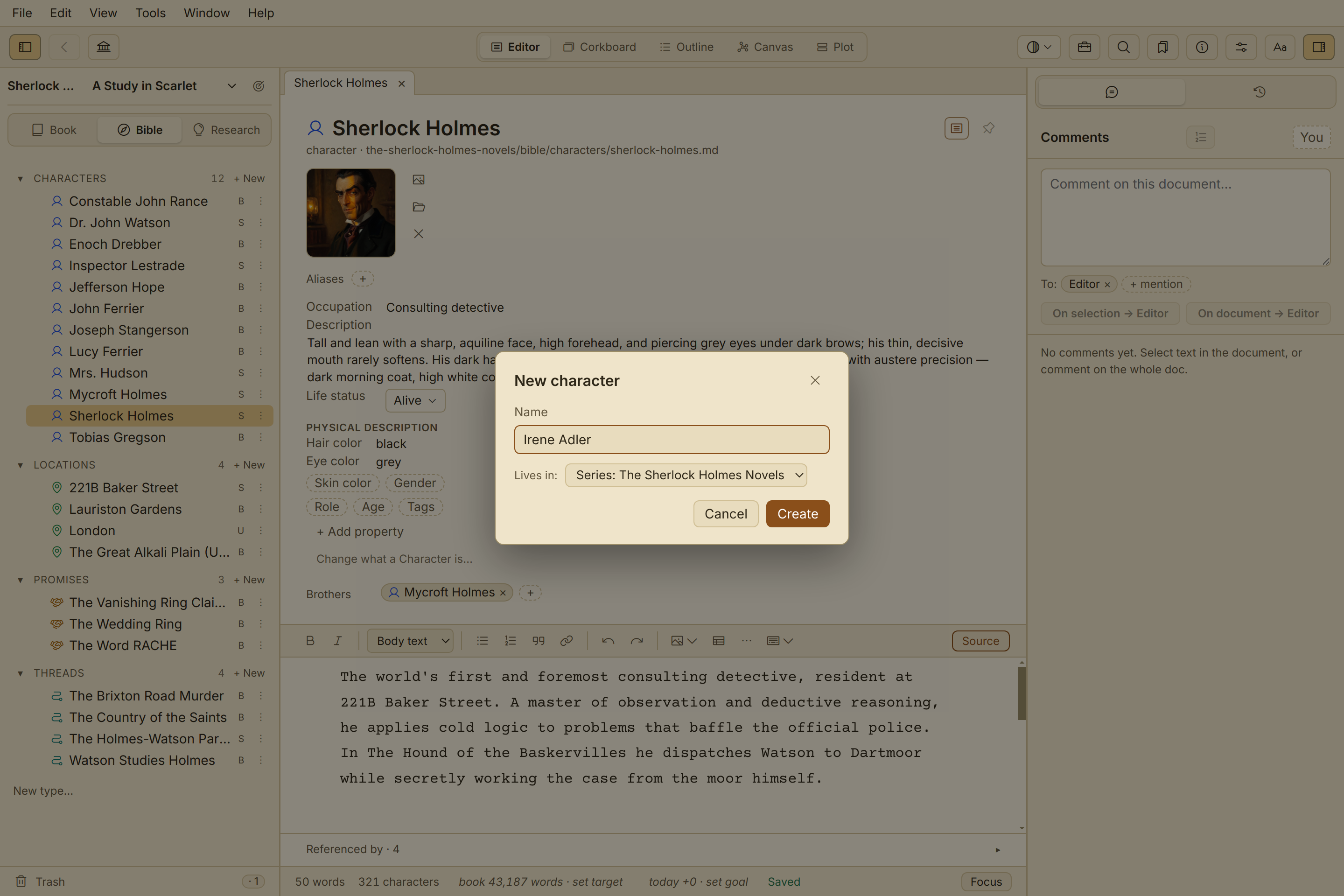This screenshot has height=896, width=1344.
Task: Open the Life status Alive dropdown
Action: pyautogui.click(x=415, y=400)
